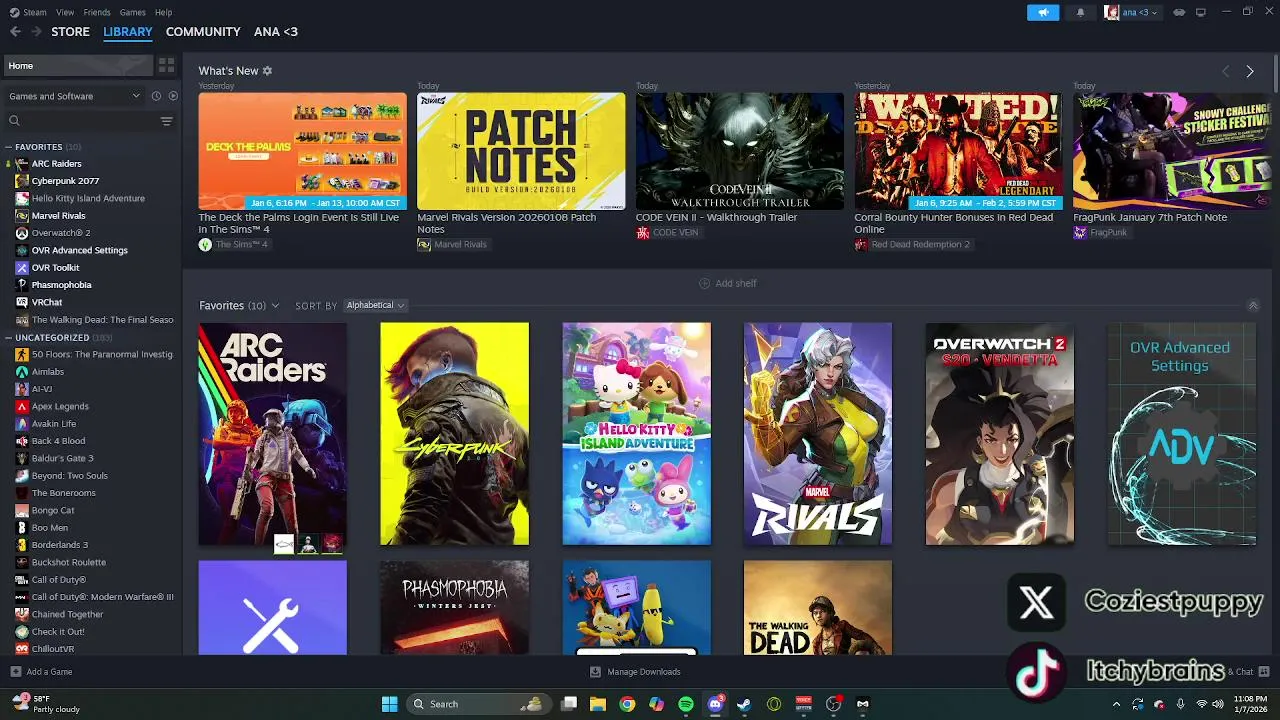
Task: Click Add shelf button
Action: [728, 283]
